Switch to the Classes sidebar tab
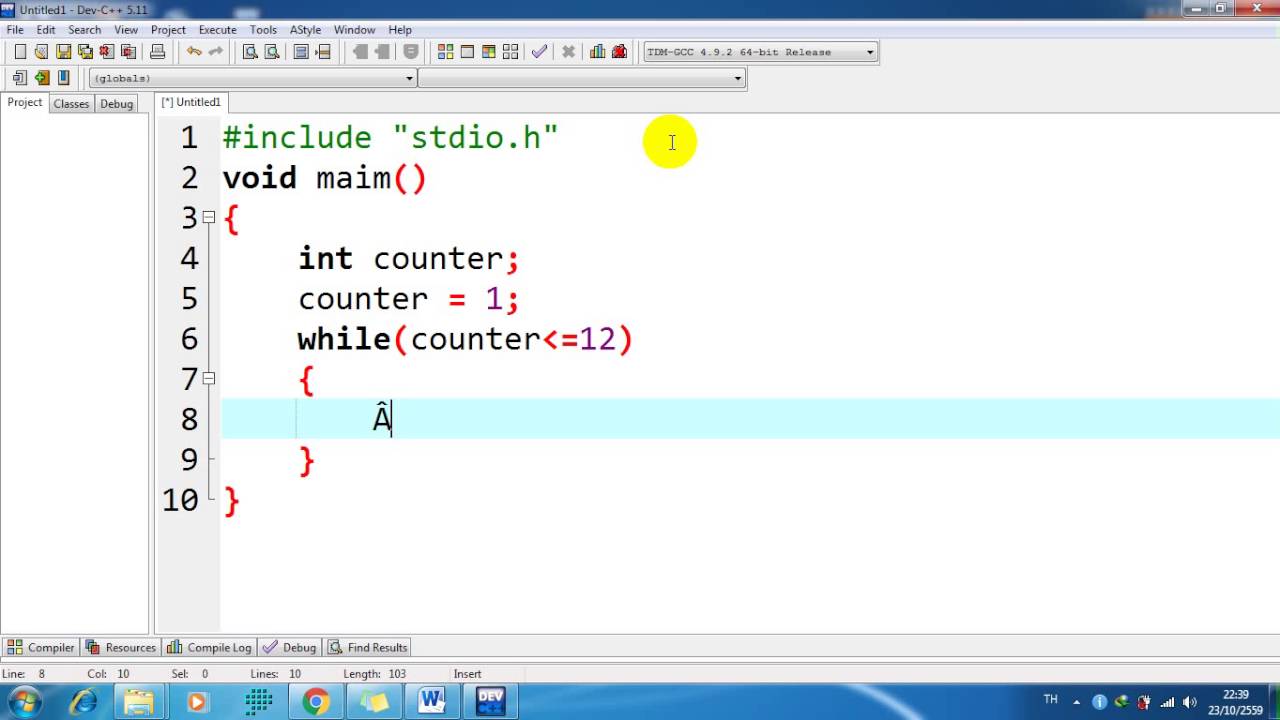The width and height of the screenshot is (1280, 720). pyautogui.click(x=71, y=104)
